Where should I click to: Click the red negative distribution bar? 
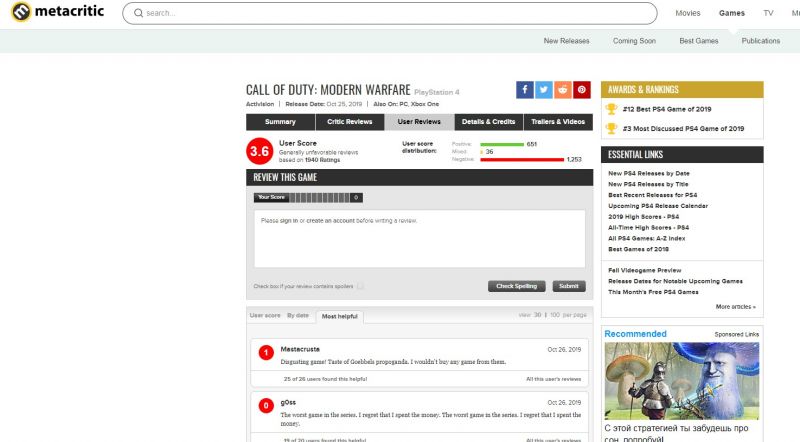point(522,160)
